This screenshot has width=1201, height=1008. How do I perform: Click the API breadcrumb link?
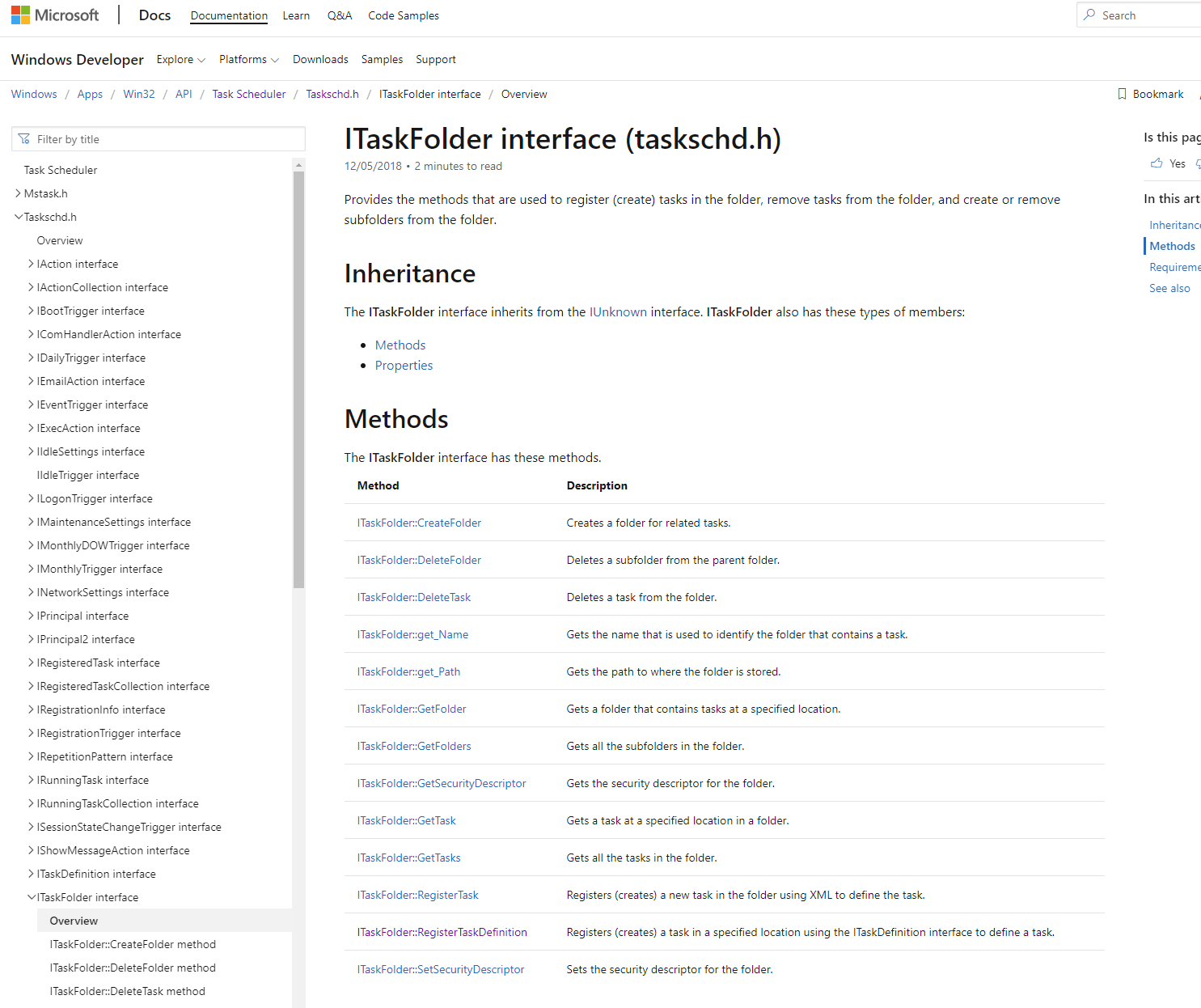click(x=184, y=94)
